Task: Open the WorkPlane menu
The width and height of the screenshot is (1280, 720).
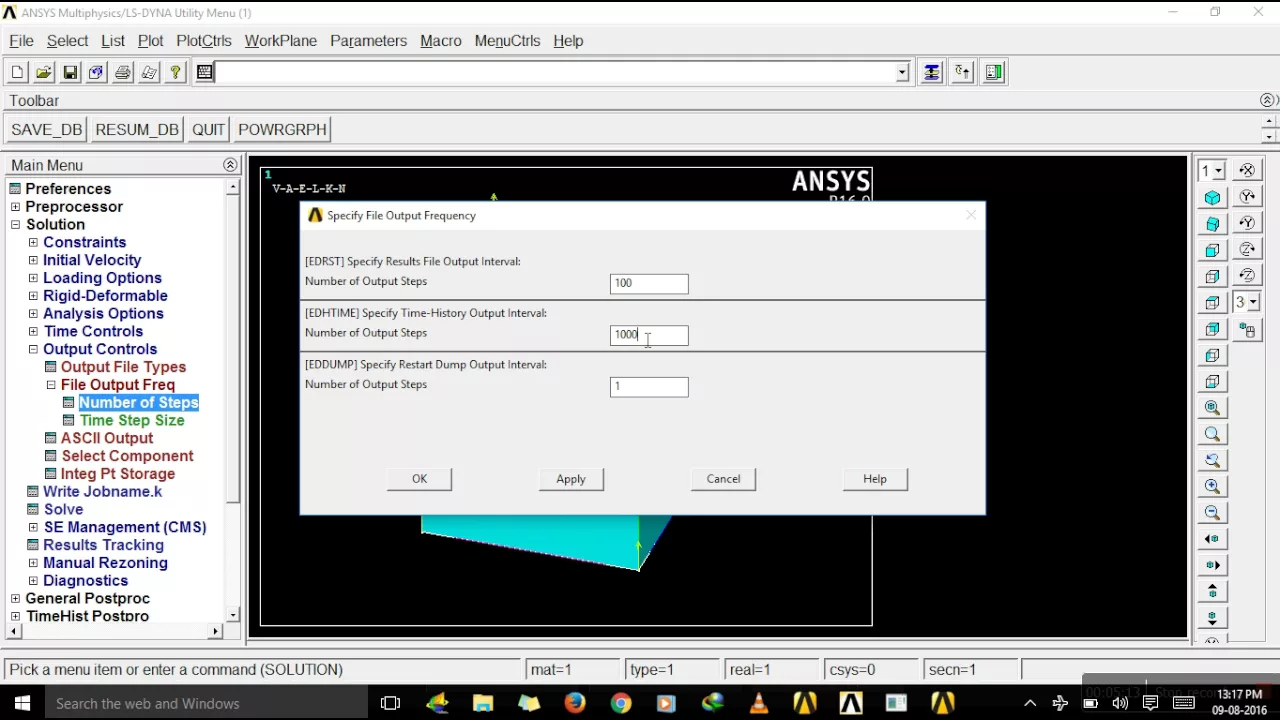Action: pyautogui.click(x=281, y=41)
